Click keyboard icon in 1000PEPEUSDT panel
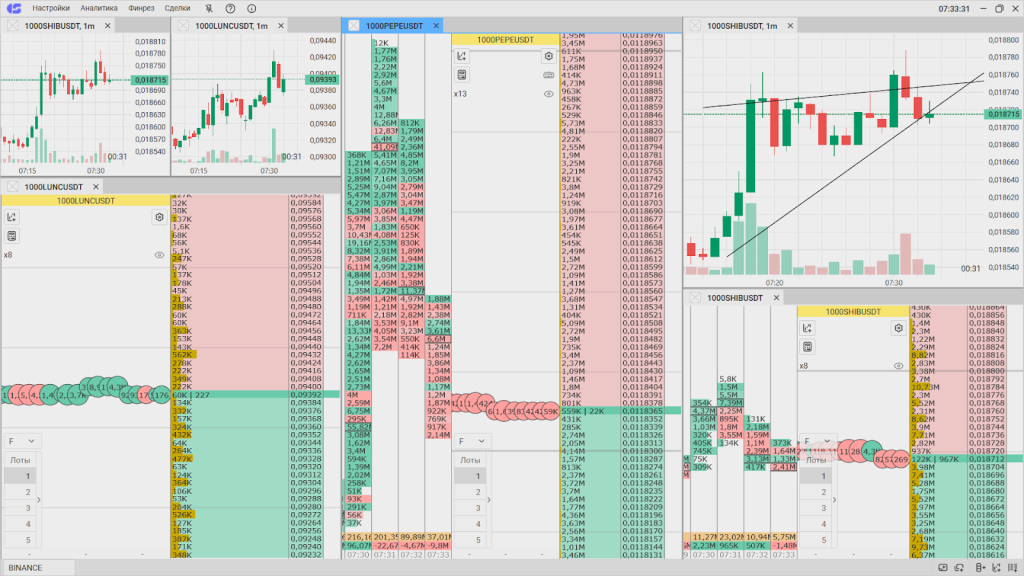Screen dimensions: 1024x576 pyautogui.click(x=548, y=75)
